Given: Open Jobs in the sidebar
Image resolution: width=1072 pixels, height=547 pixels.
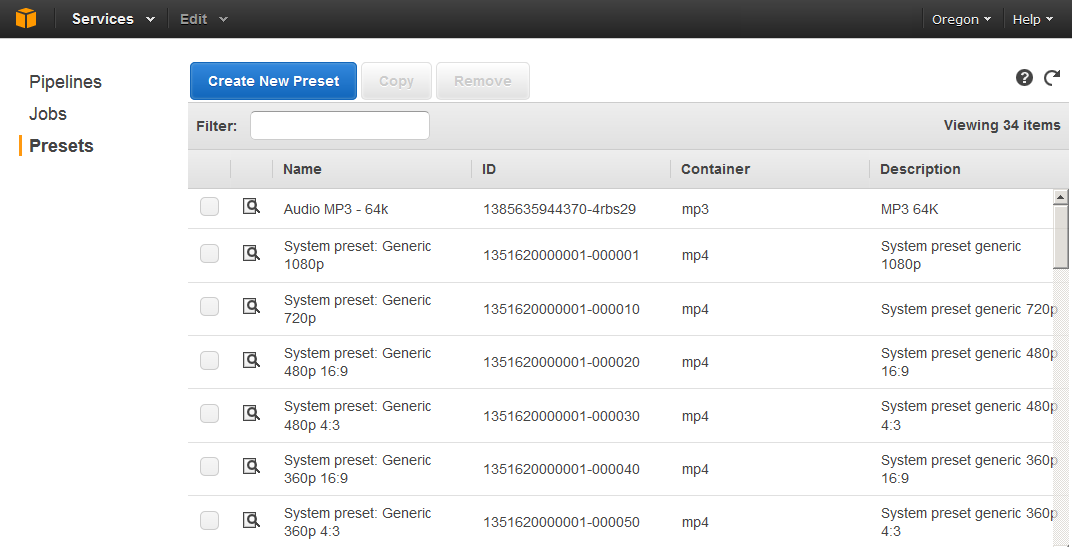Looking at the screenshot, I should click(48, 114).
